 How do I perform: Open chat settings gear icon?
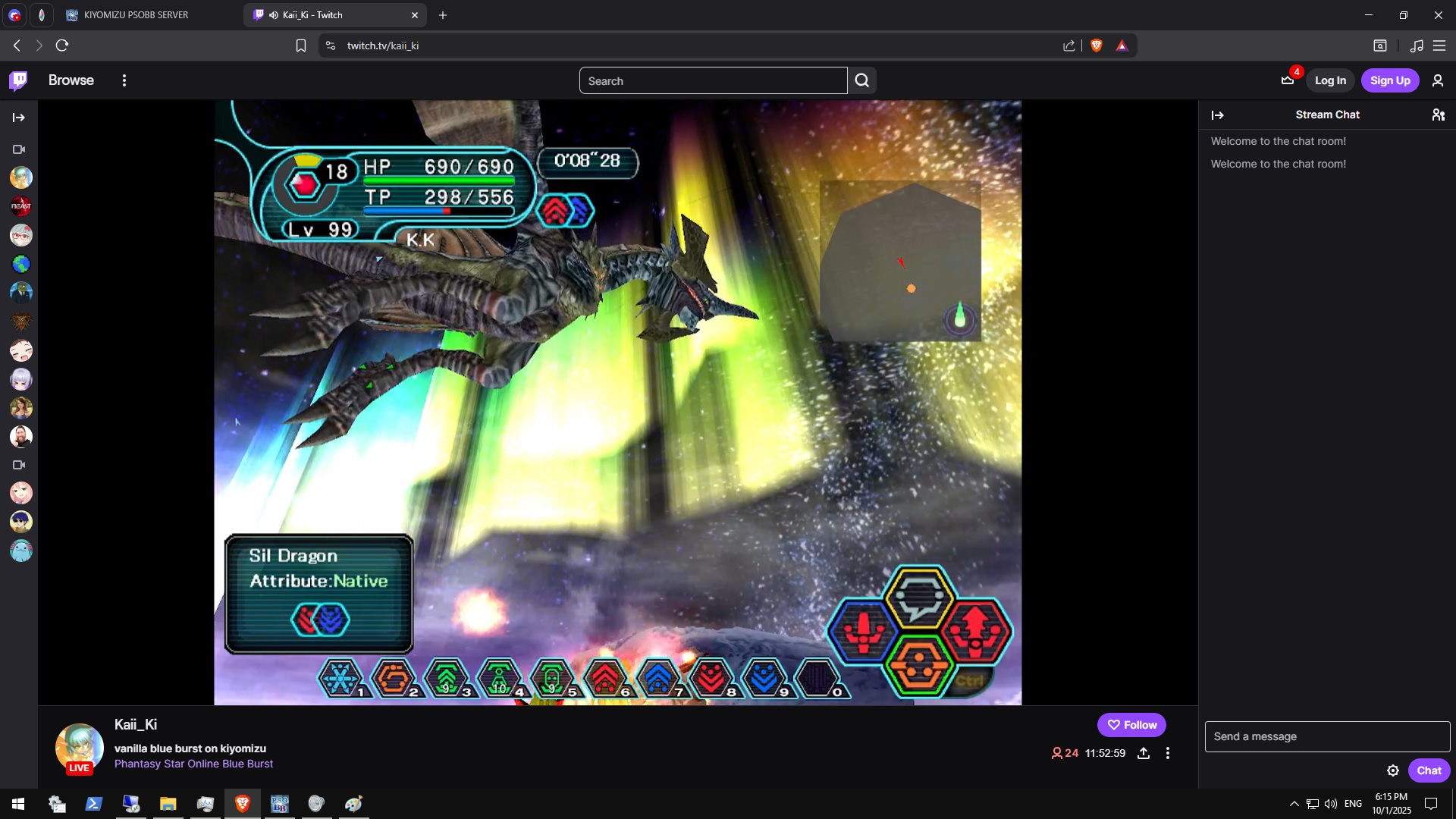[1393, 770]
